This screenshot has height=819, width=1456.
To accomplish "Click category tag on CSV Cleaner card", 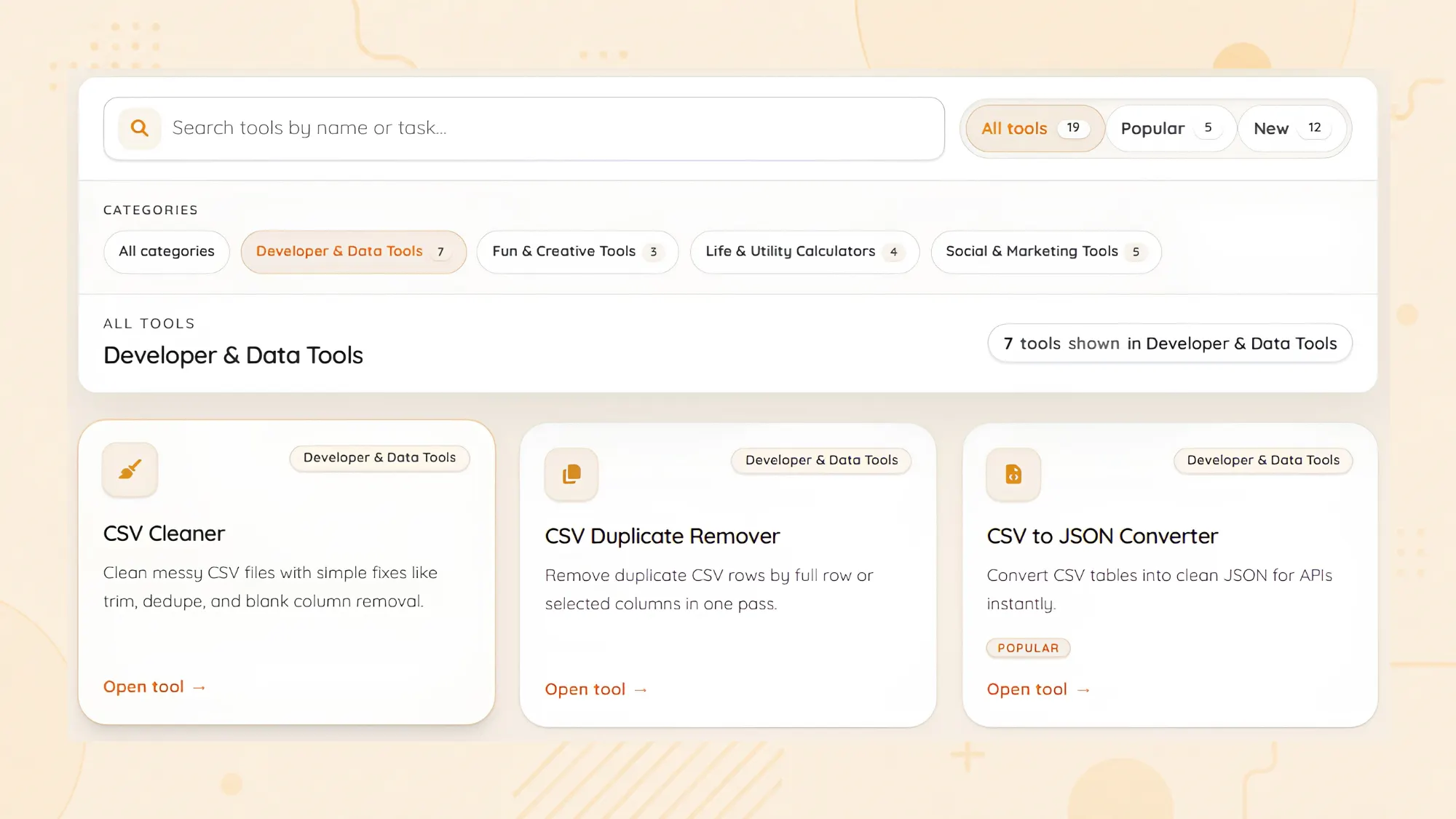I will coord(380,458).
